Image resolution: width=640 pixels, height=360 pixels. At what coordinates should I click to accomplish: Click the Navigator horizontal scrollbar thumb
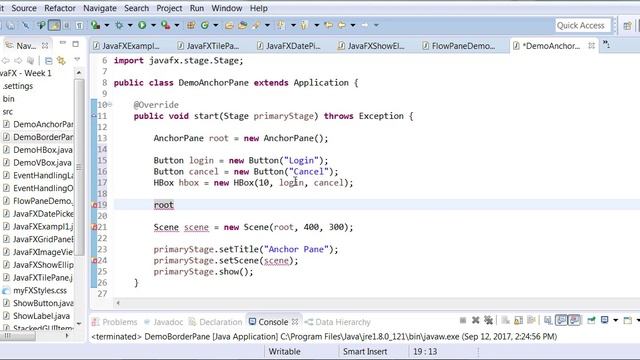click(18, 336)
